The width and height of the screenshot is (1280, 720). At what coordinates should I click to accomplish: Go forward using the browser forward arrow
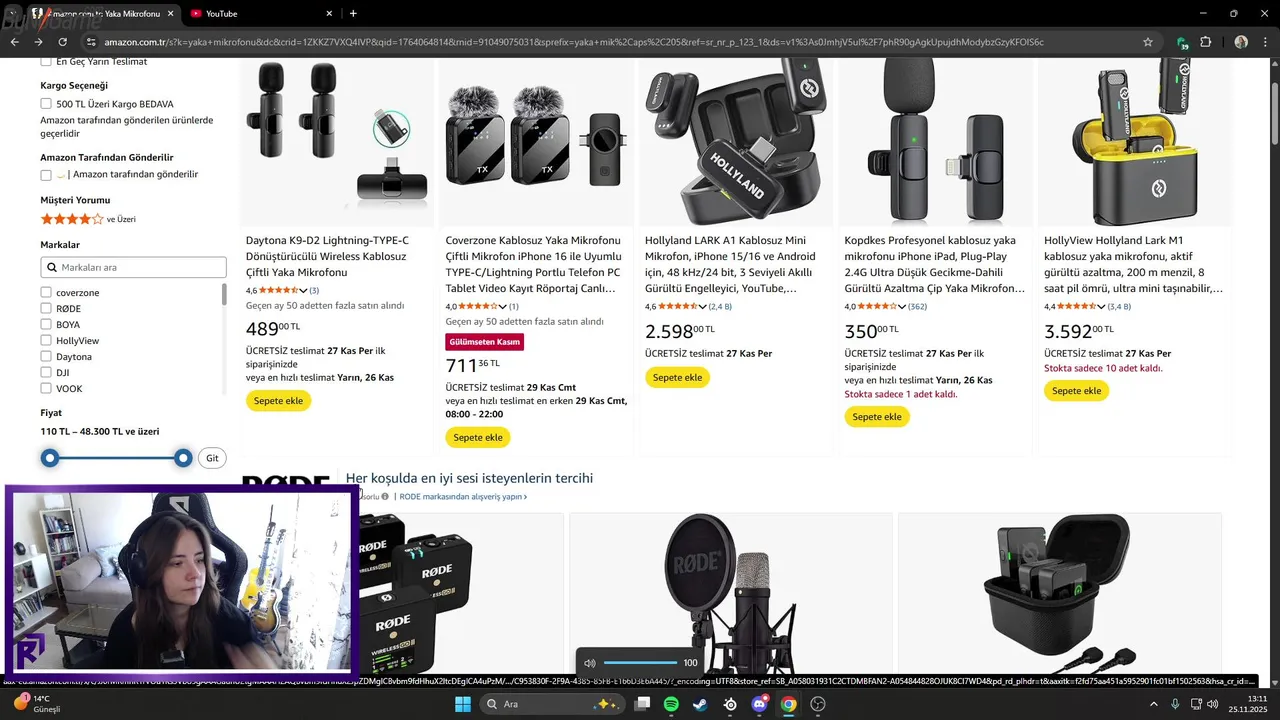pyautogui.click(x=38, y=42)
